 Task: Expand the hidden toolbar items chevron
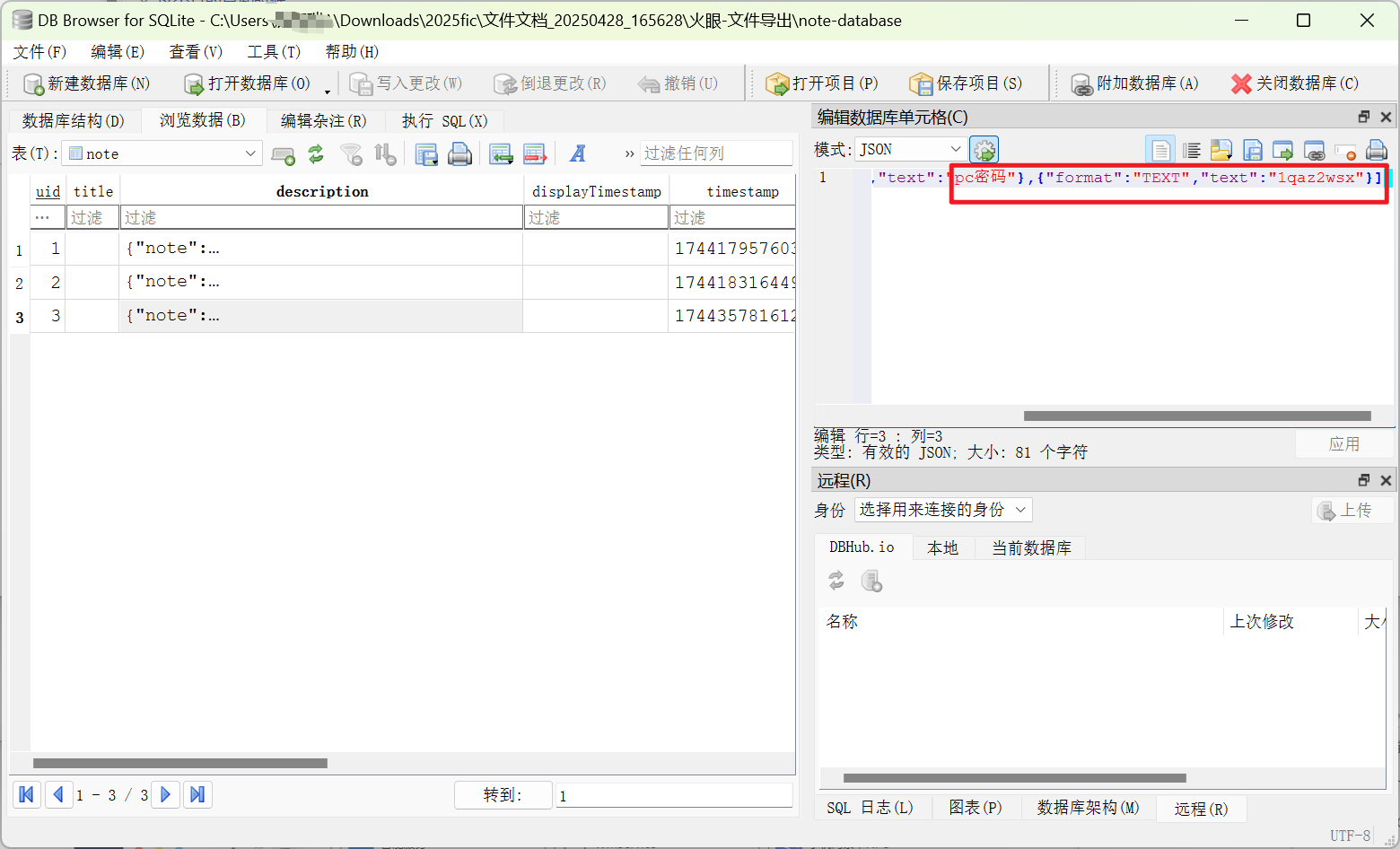pyautogui.click(x=629, y=154)
